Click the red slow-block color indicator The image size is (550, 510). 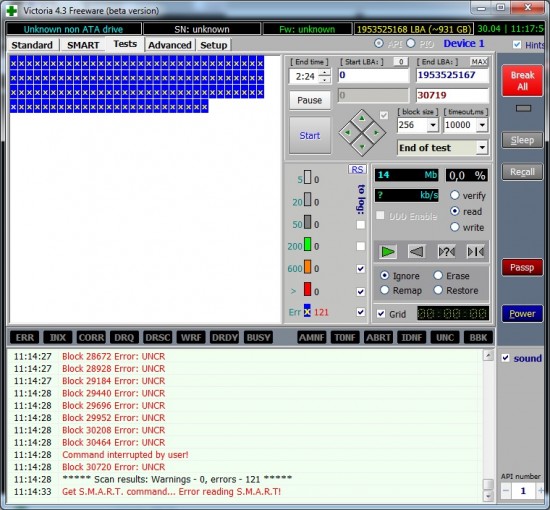click(x=307, y=289)
